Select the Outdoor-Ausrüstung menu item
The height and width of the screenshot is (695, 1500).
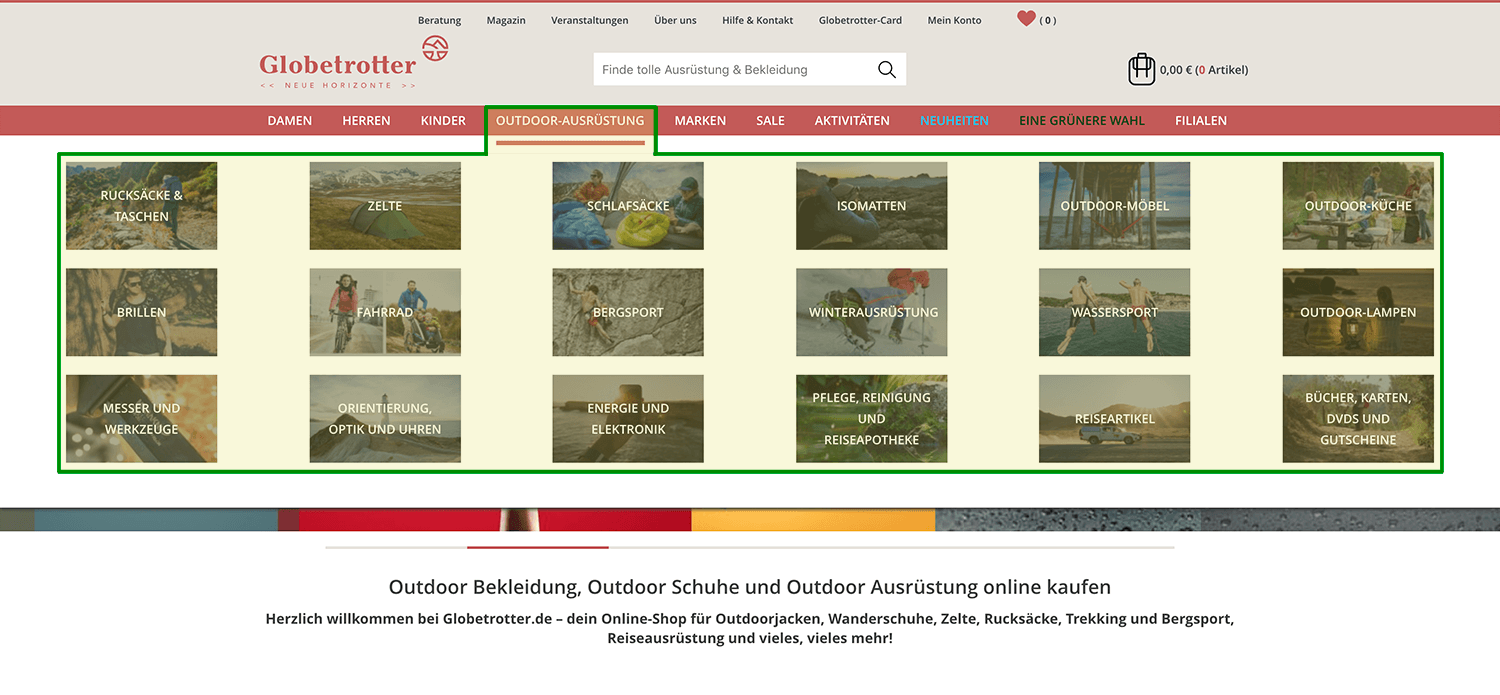click(x=570, y=120)
